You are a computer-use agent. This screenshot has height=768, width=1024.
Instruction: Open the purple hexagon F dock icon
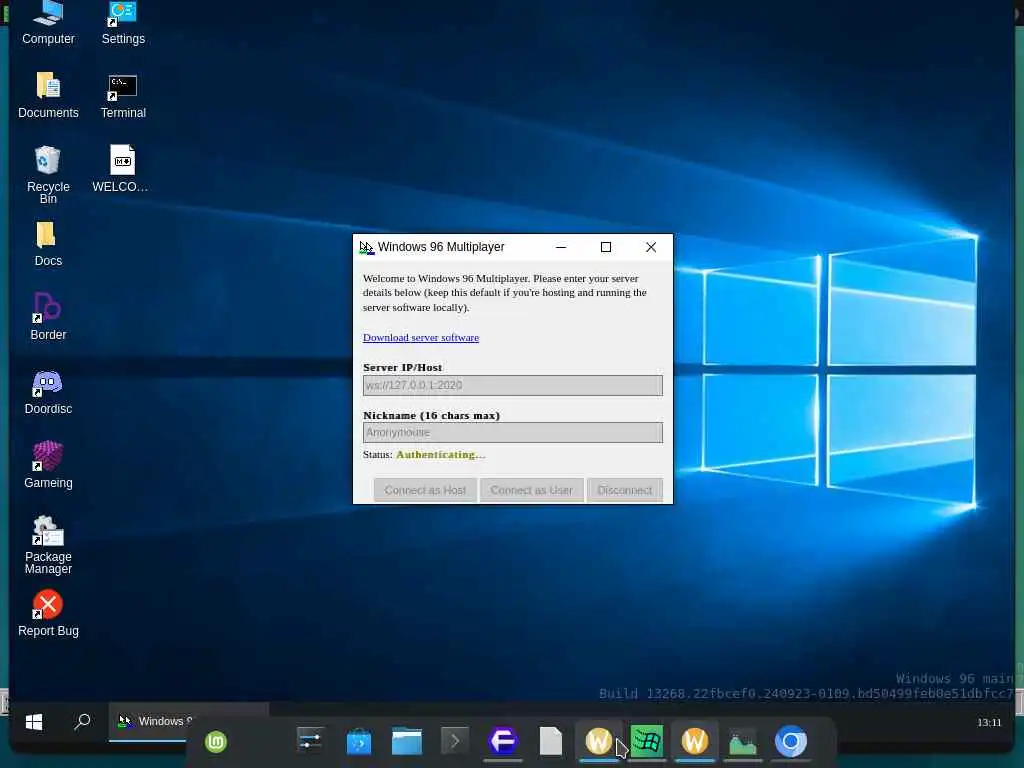coord(503,741)
